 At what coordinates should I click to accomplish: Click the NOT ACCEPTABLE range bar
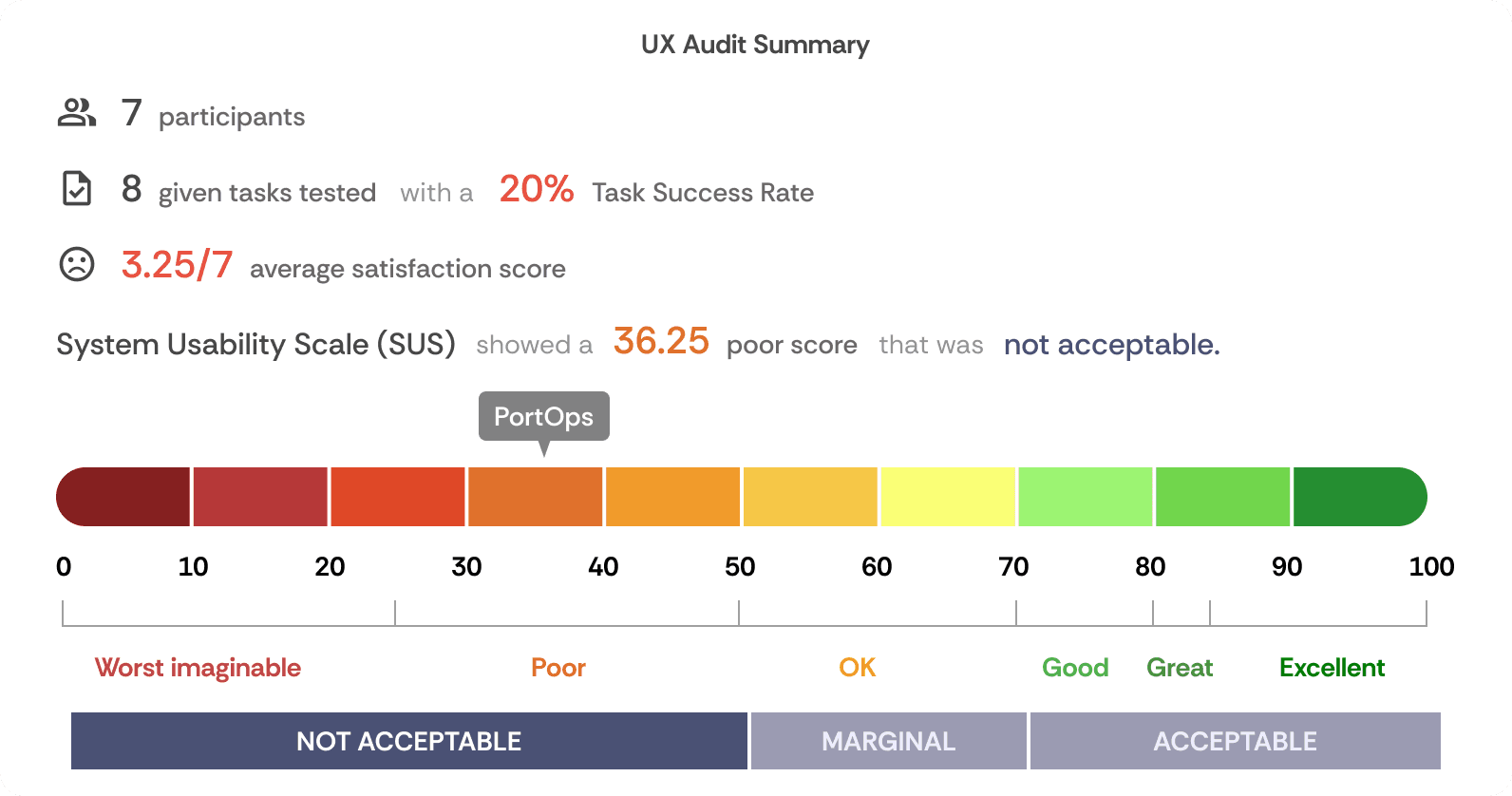(x=409, y=741)
